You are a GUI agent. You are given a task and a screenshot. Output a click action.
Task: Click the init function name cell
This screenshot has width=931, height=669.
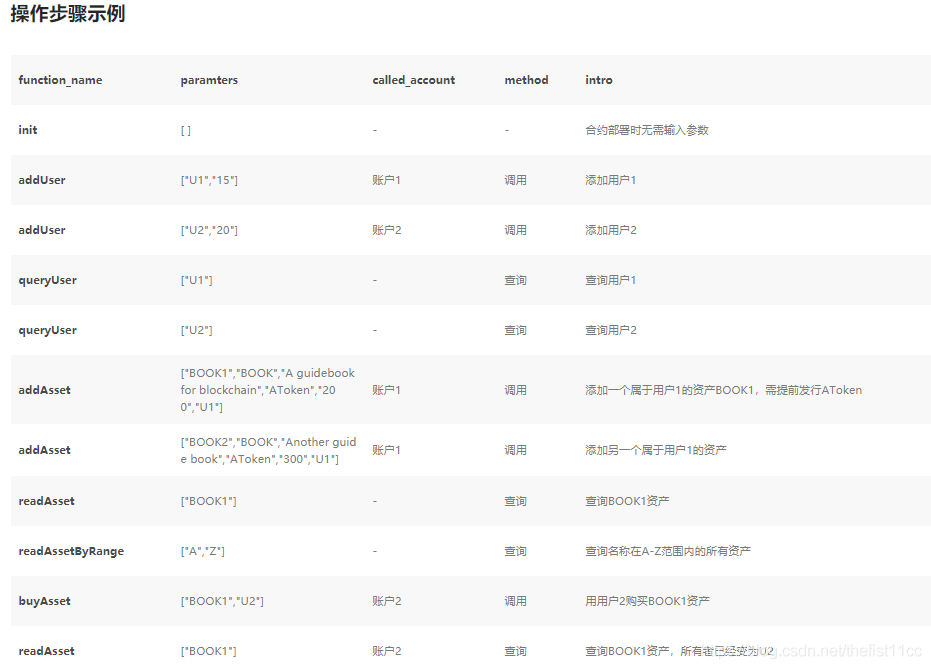(28, 130)
